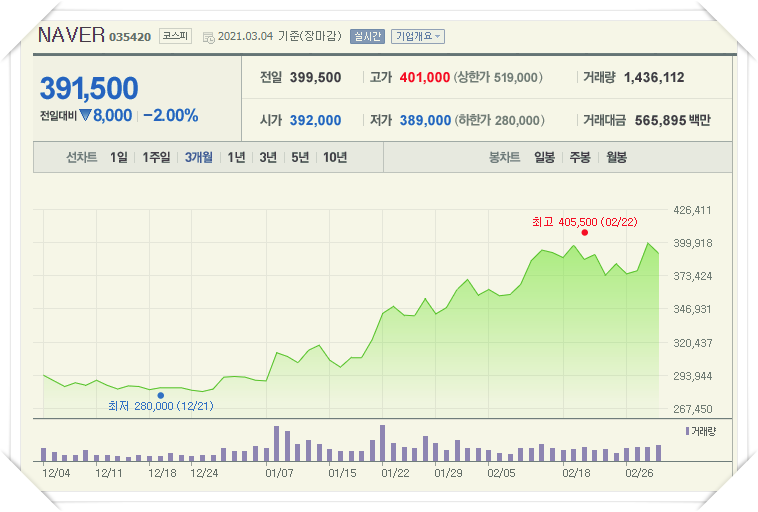This screenshot has height=512, width=758.
Task: Click the blue 최저 280,000 marker dot
Action: coord(160,395)
